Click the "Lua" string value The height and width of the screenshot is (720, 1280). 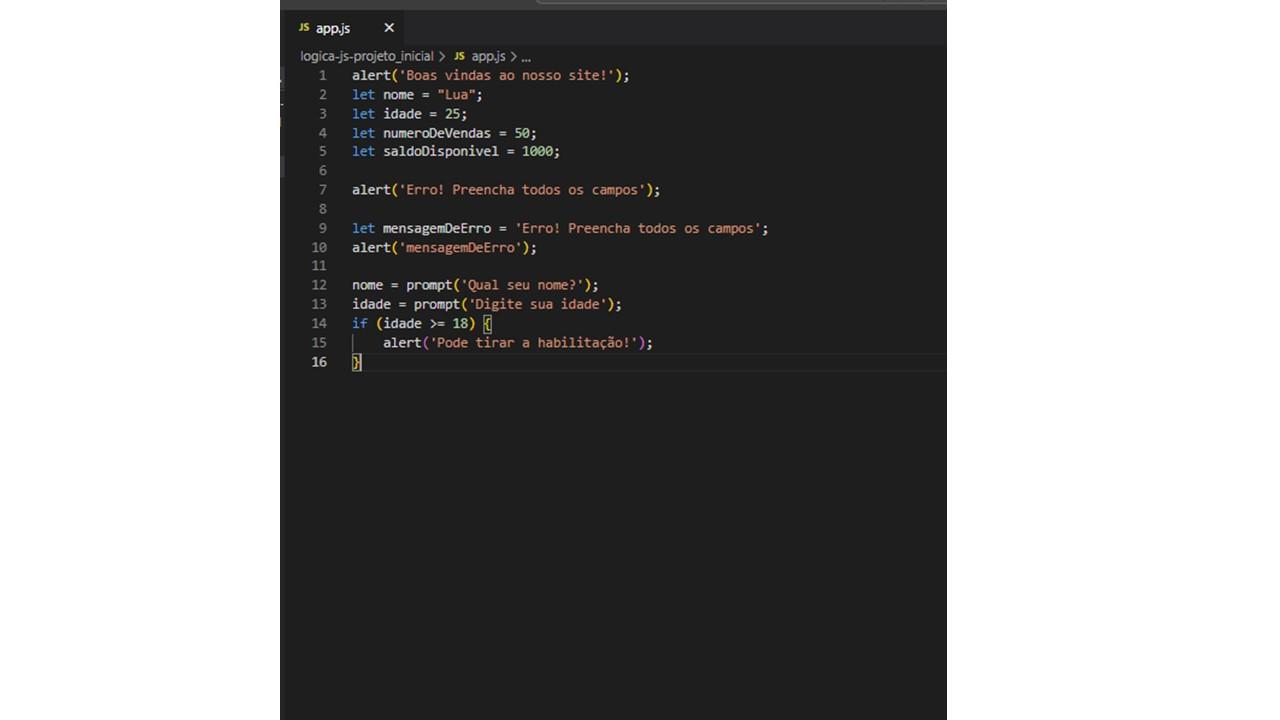(456, 95)
